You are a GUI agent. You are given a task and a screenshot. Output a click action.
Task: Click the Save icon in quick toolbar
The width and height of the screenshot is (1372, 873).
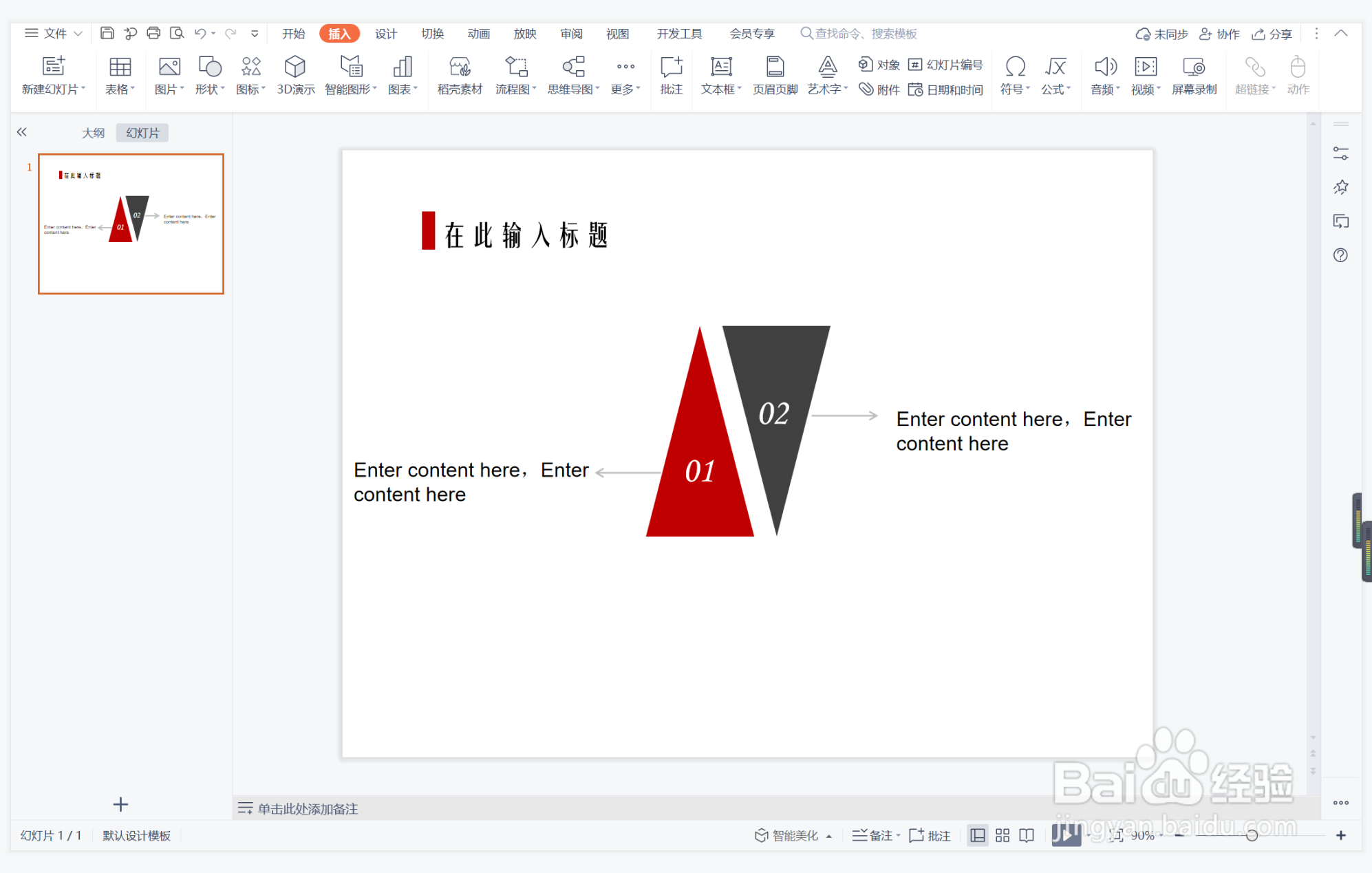tap(107, 33)
